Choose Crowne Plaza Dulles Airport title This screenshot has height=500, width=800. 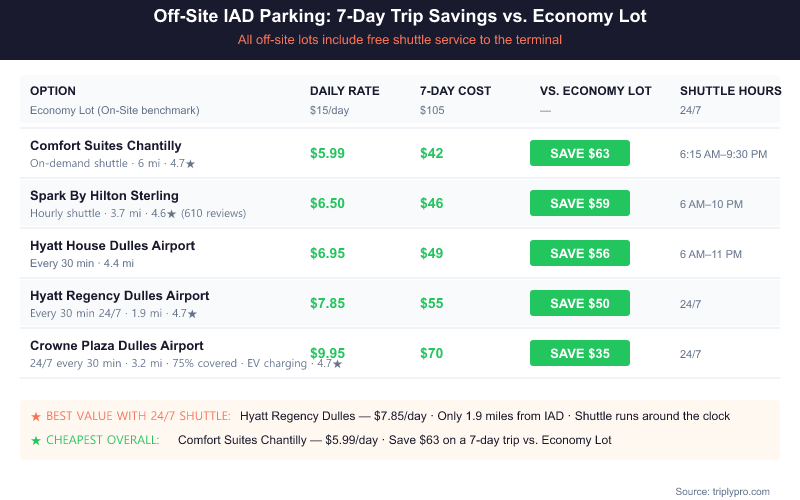117,346
